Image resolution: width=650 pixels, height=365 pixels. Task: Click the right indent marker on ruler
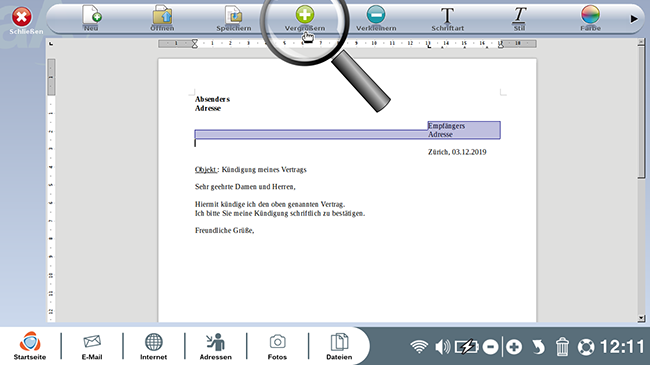pyautogui.click(x=501, y=45)
